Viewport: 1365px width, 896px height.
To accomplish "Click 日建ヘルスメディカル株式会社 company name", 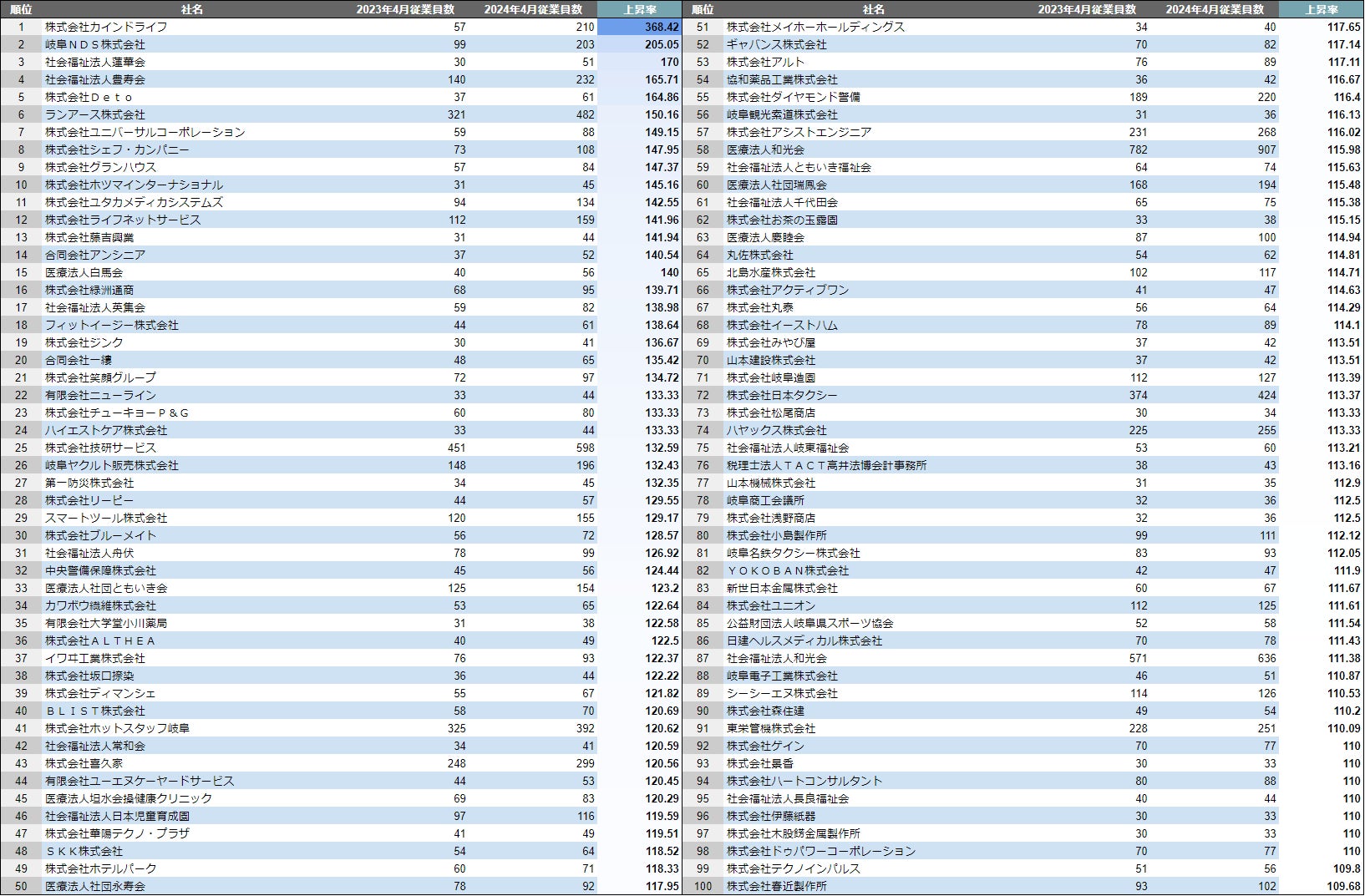I will [x=804, y=640].
